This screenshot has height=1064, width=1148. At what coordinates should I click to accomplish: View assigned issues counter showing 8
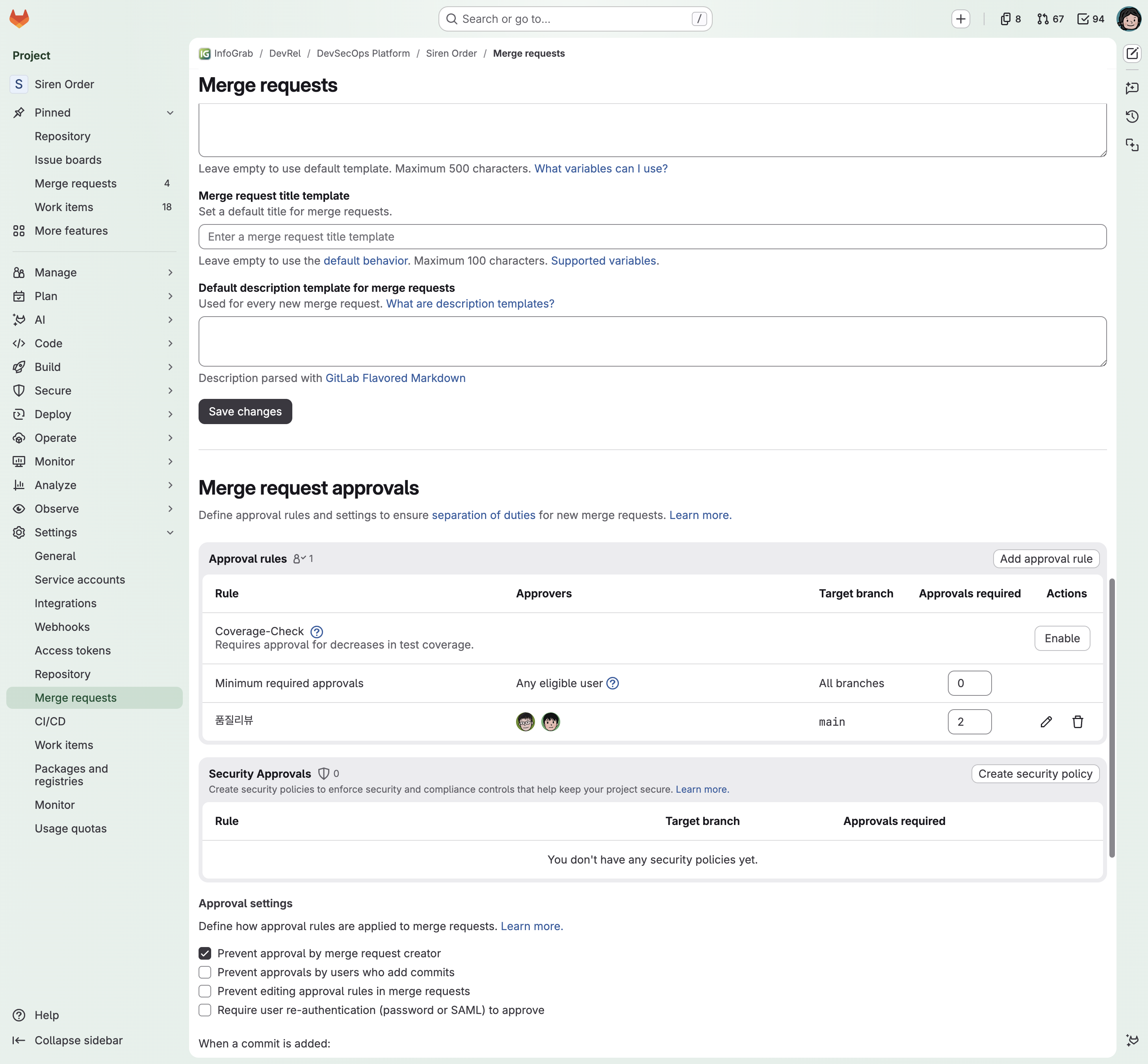pyautogui.click(x=1011, y=19)
